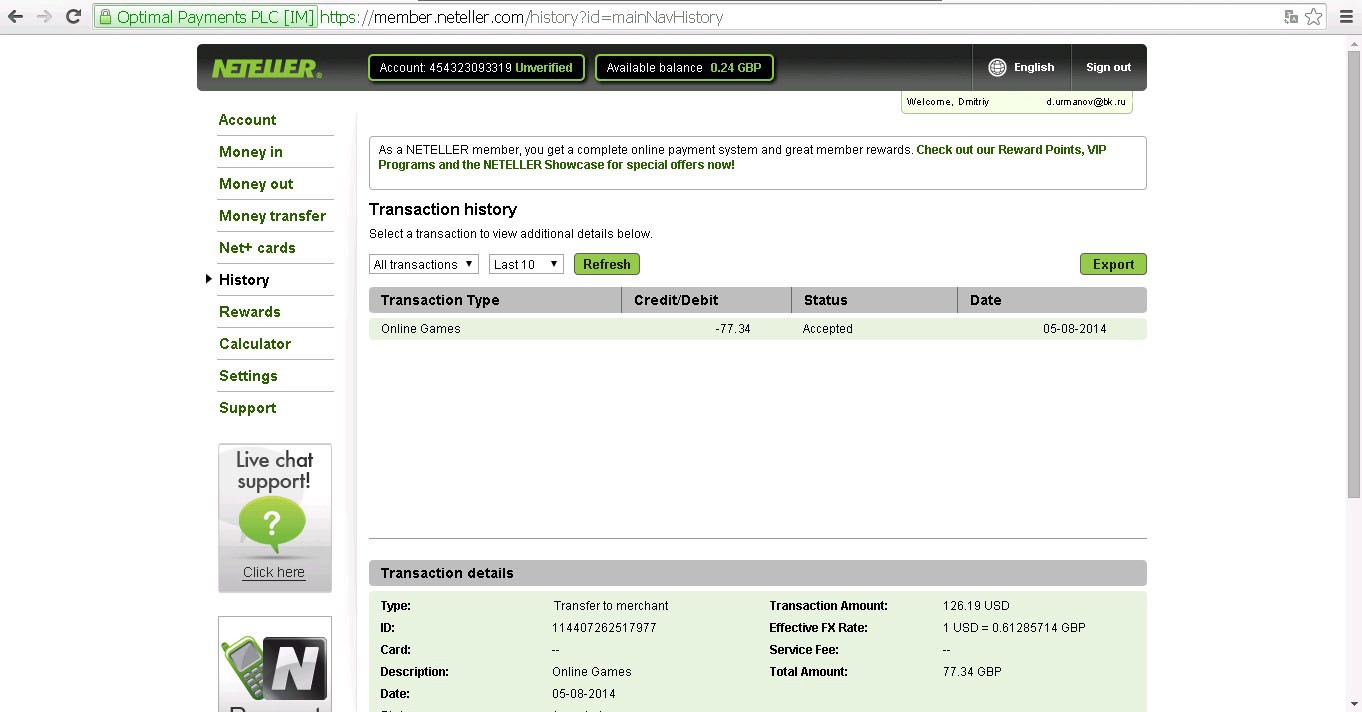Click the Available balance 0.24 GBP badge
Viewport: 1362px width, 712px height.
(684, 68)
